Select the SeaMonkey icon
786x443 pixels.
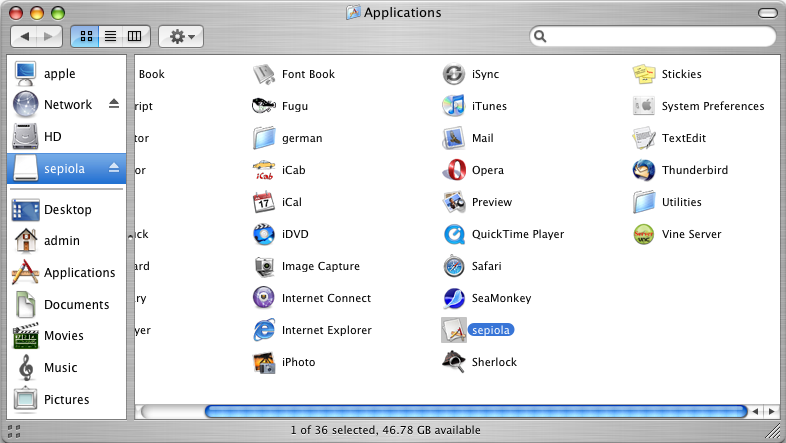454,298
